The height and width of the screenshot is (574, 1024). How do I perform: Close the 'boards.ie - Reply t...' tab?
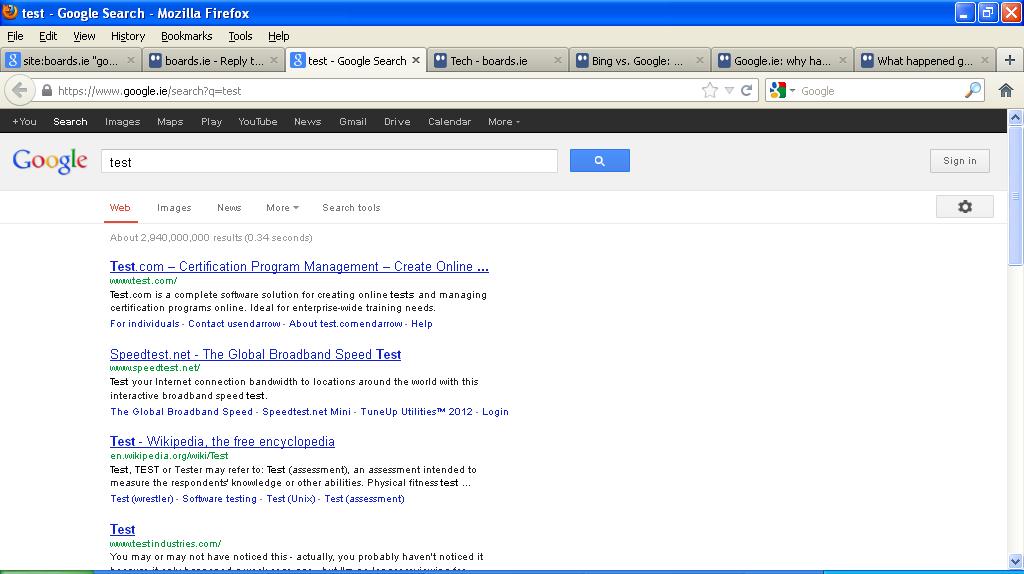pyautogui.click(x=274, y=60)
